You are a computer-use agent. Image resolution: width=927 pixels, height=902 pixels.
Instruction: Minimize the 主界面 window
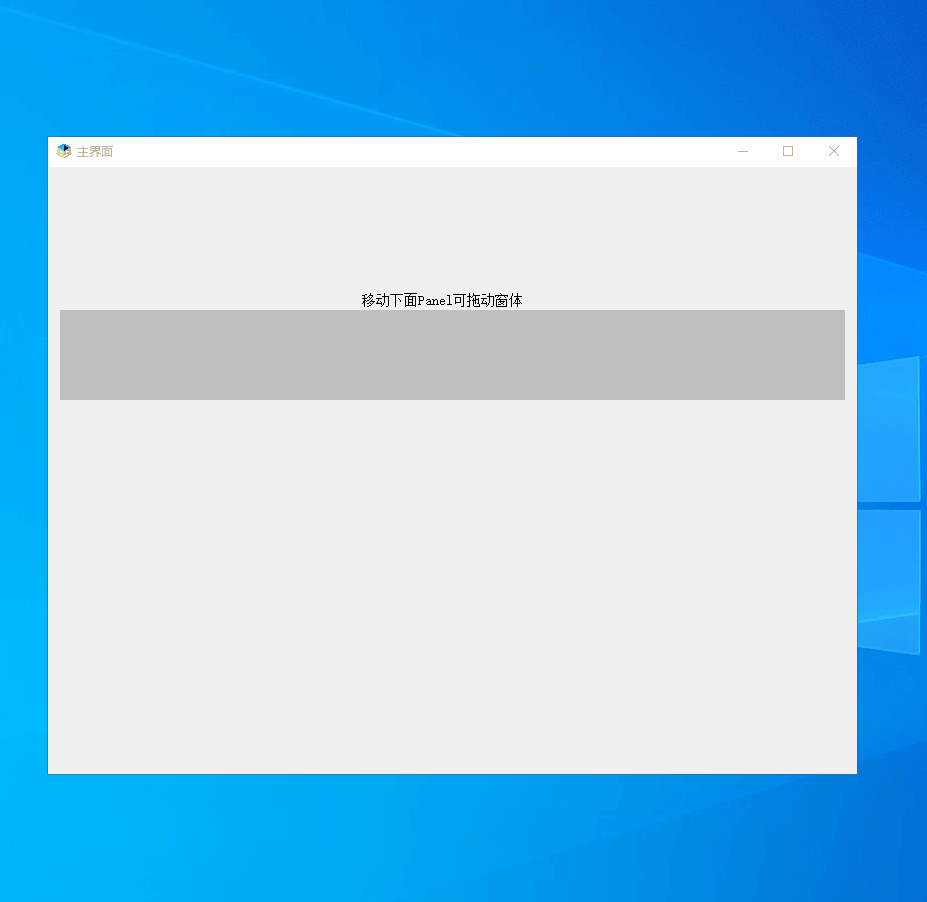(x=743, y=151)
